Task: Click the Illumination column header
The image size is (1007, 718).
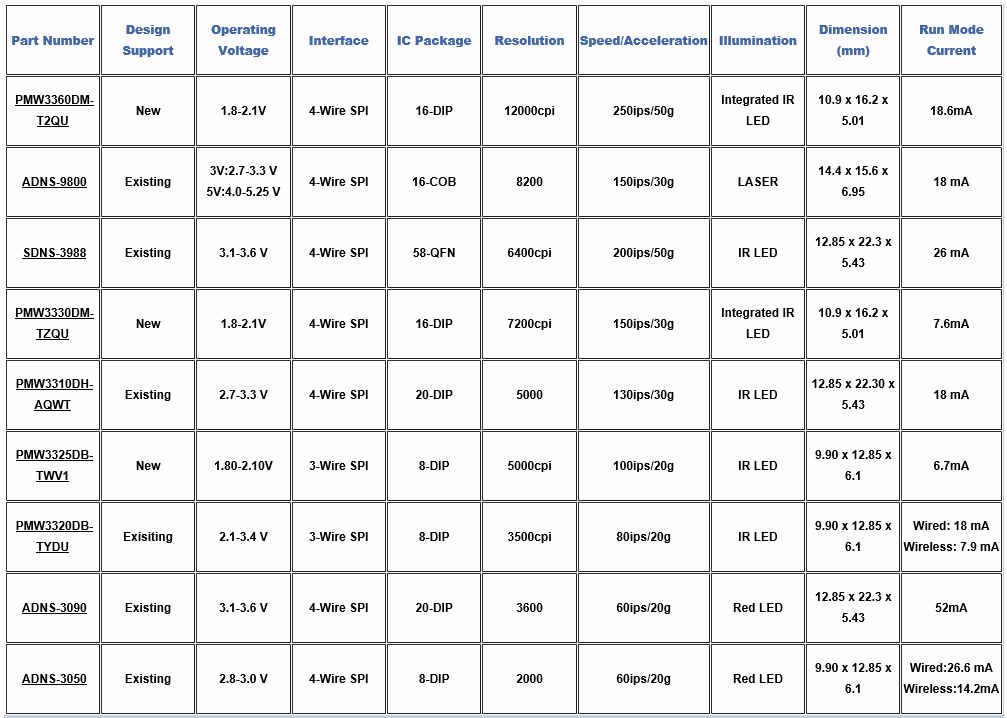Action: (x=757, y=41)
